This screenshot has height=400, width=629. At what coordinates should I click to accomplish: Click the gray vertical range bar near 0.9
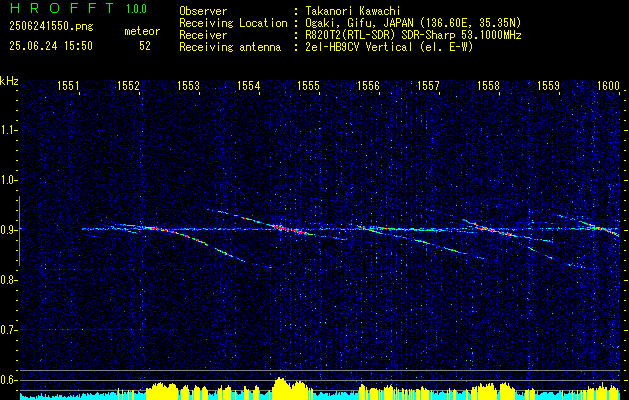(x=19, y=231)
